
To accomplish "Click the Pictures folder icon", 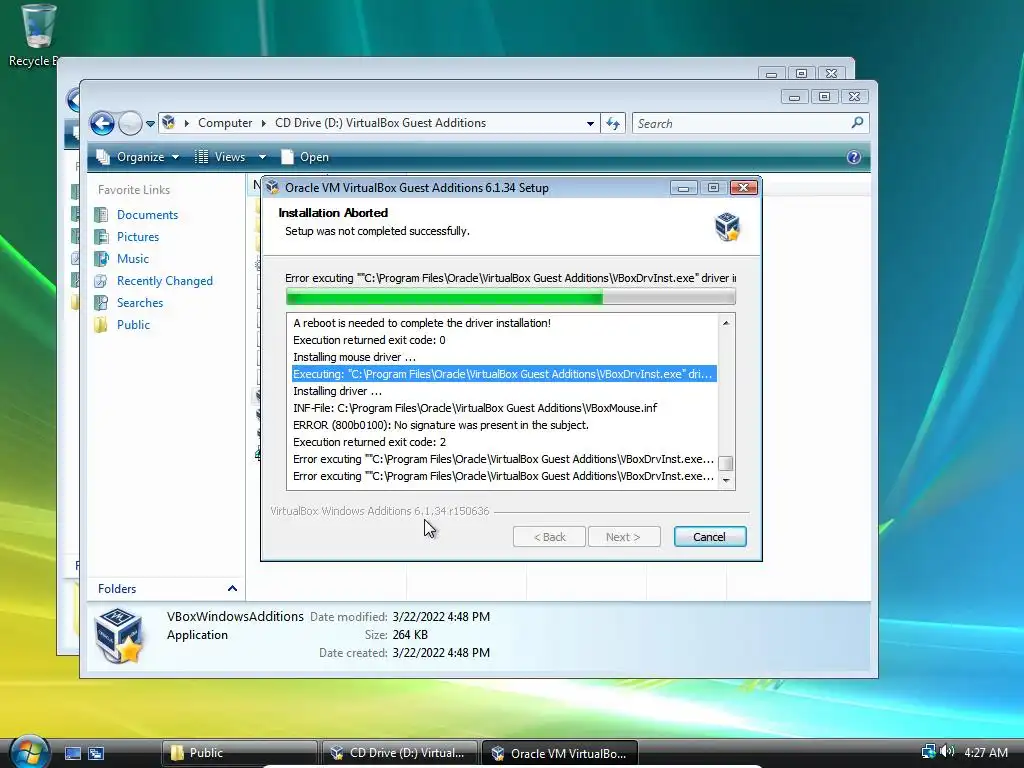I will tap(101, 236).
